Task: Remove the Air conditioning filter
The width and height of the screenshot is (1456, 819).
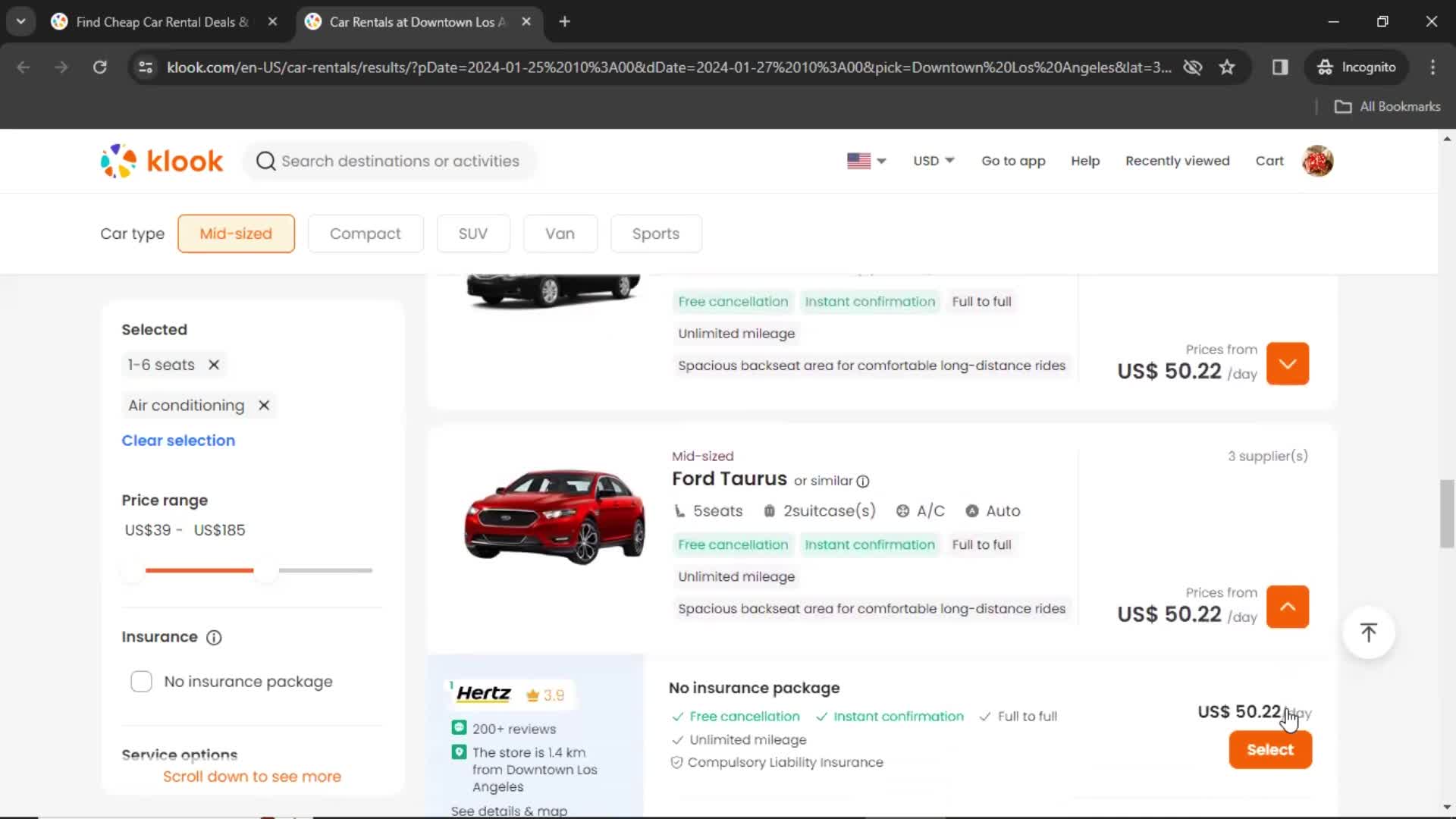Action: click(x=264, y=405)
